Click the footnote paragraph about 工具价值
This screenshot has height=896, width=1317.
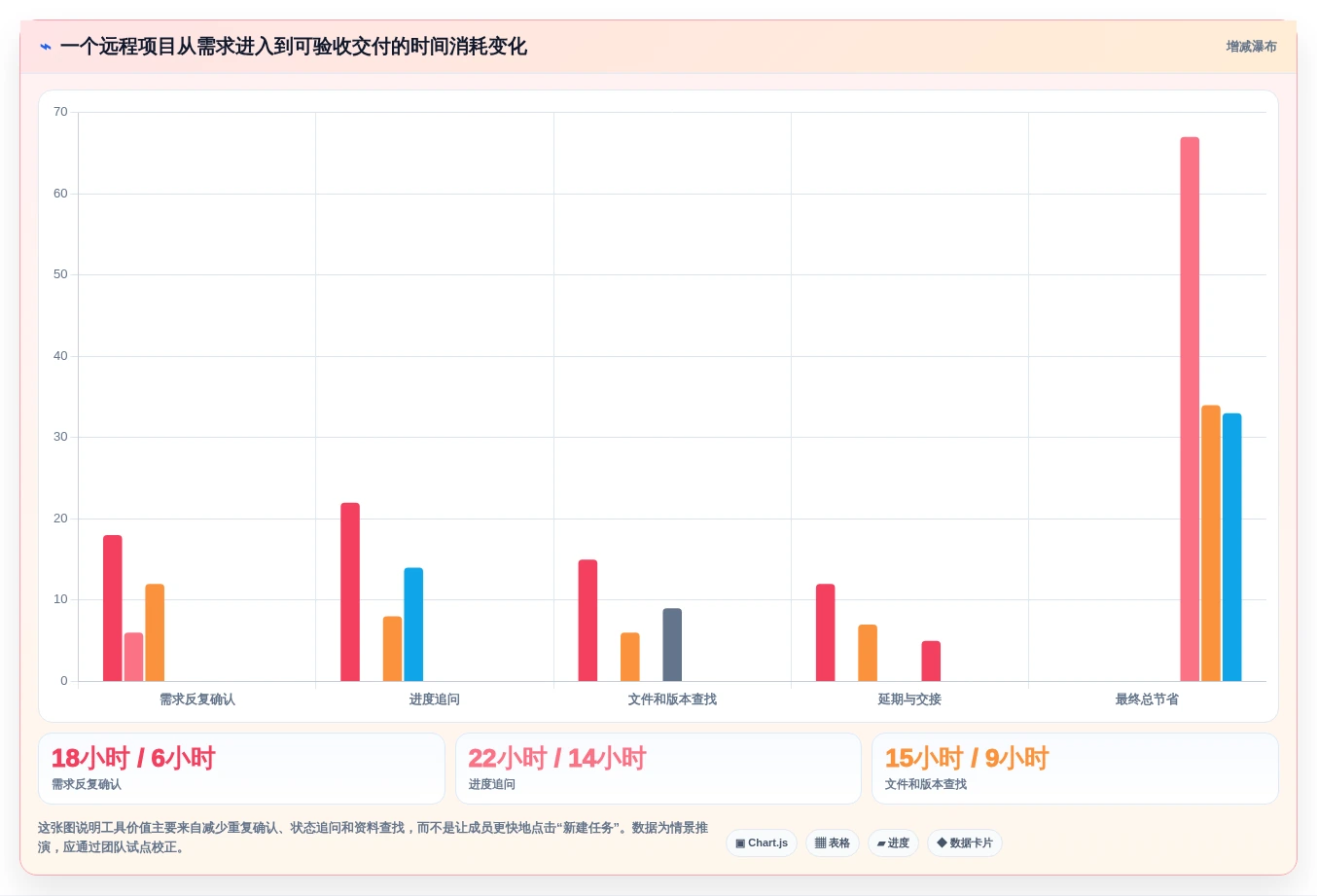tap(374, 838)
